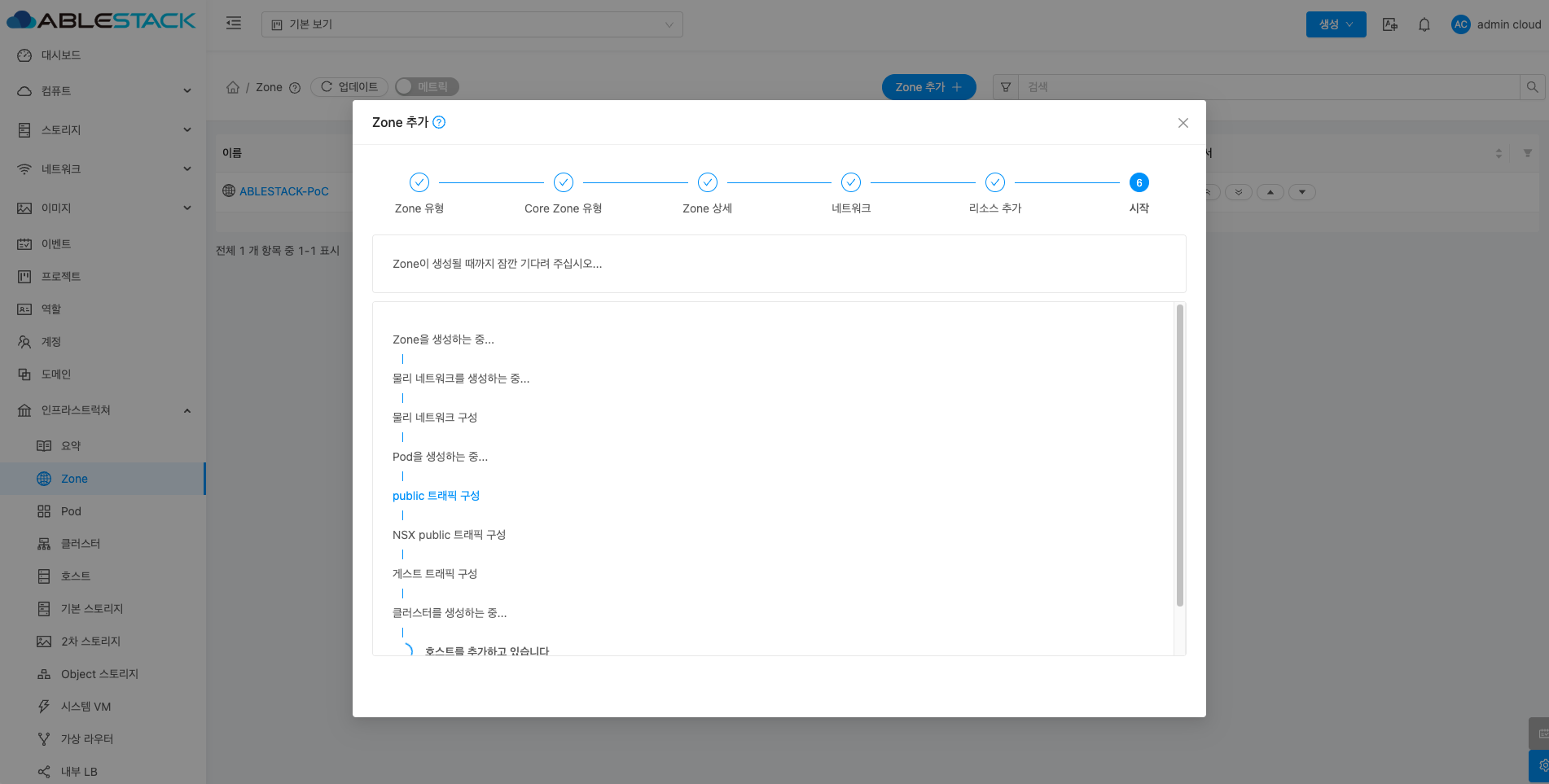Click the settings gear at bottom right

point(1540,766)
